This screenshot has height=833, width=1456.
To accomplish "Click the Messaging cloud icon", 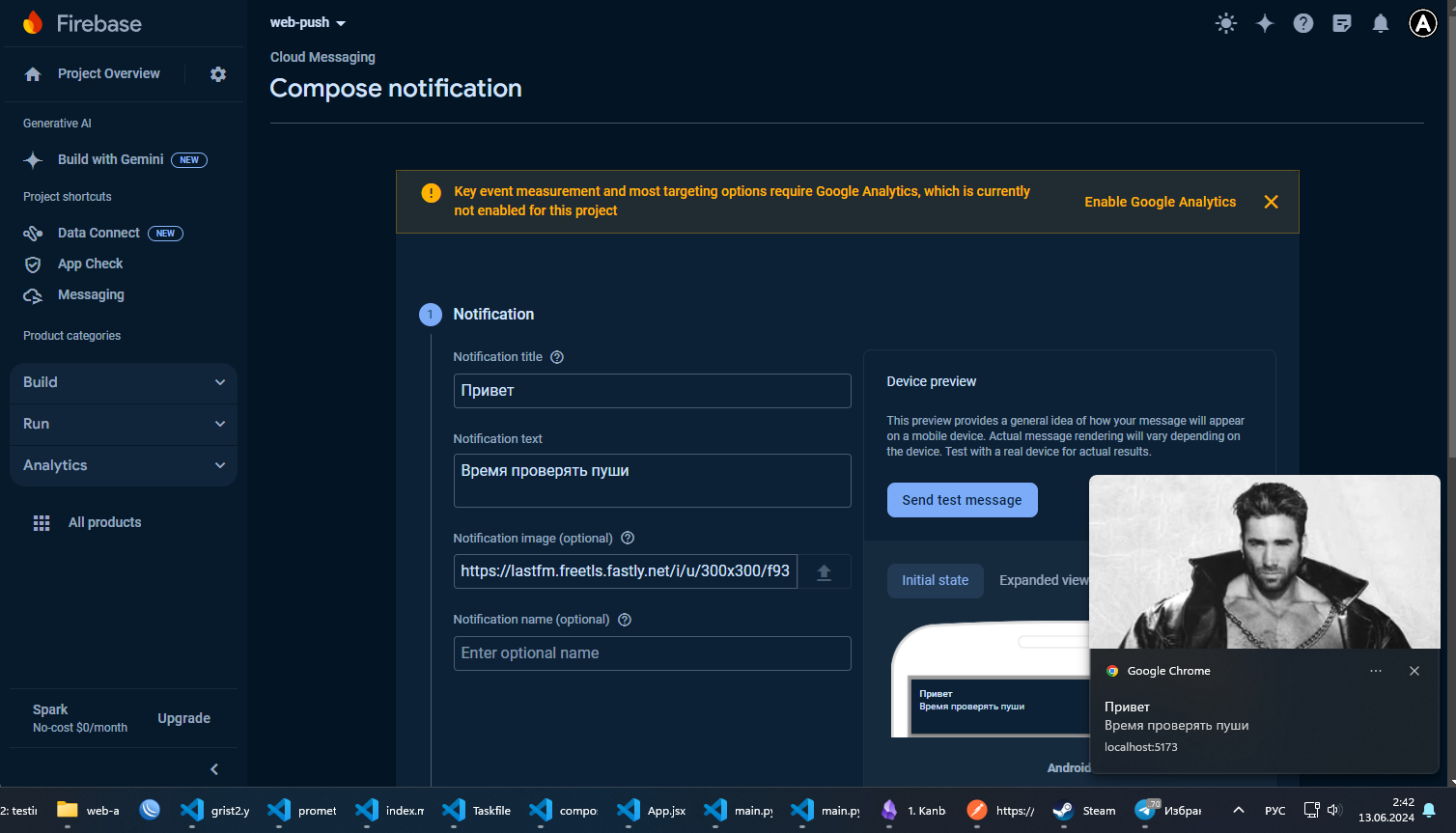I will [x=33, y=295].
